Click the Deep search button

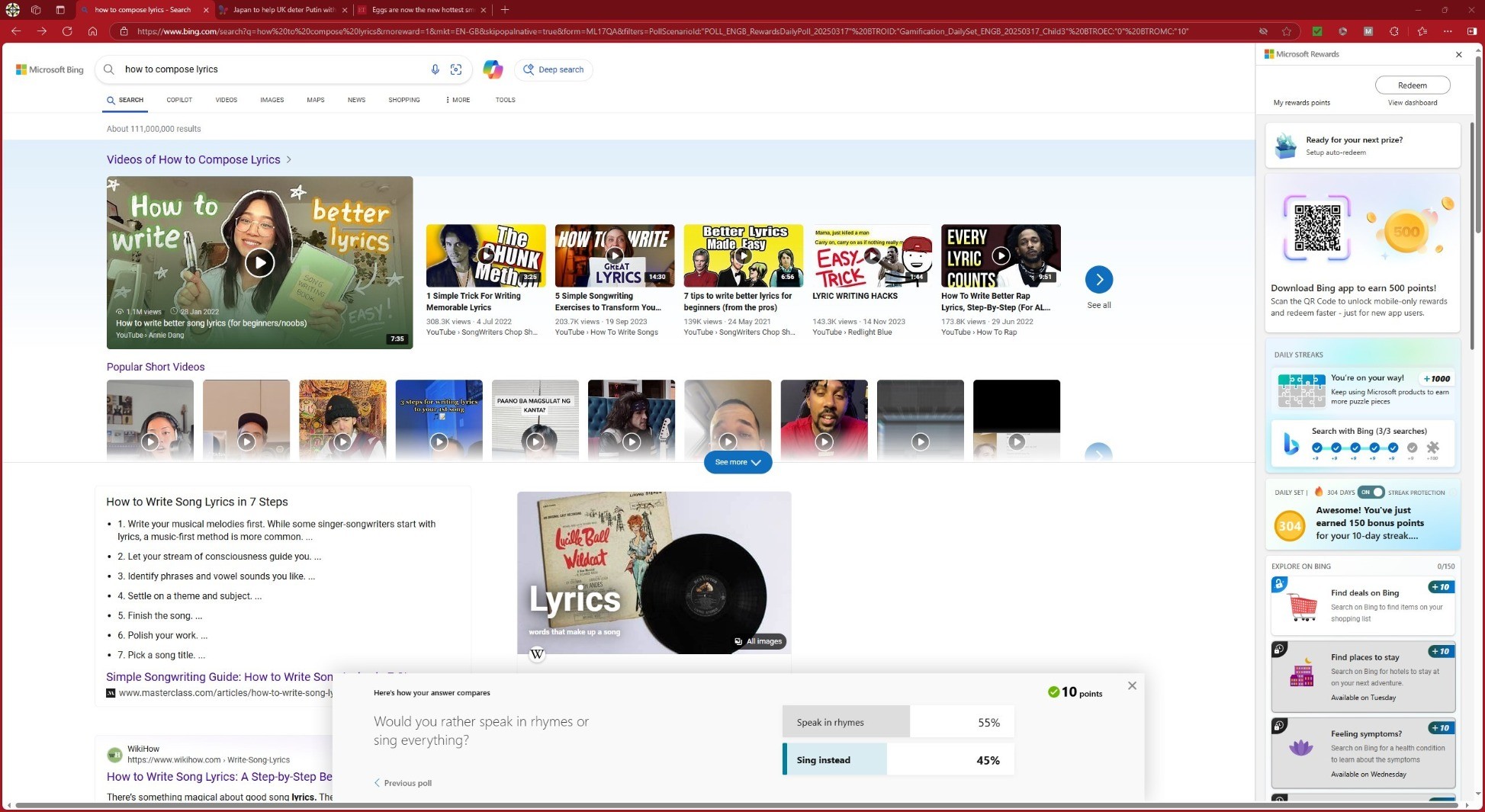coord(554,69)
